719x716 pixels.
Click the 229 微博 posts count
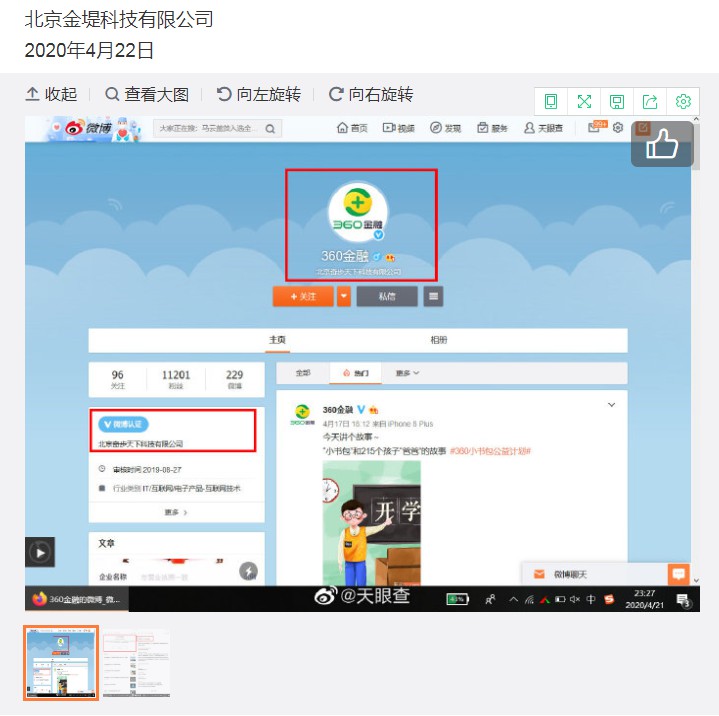234,379
